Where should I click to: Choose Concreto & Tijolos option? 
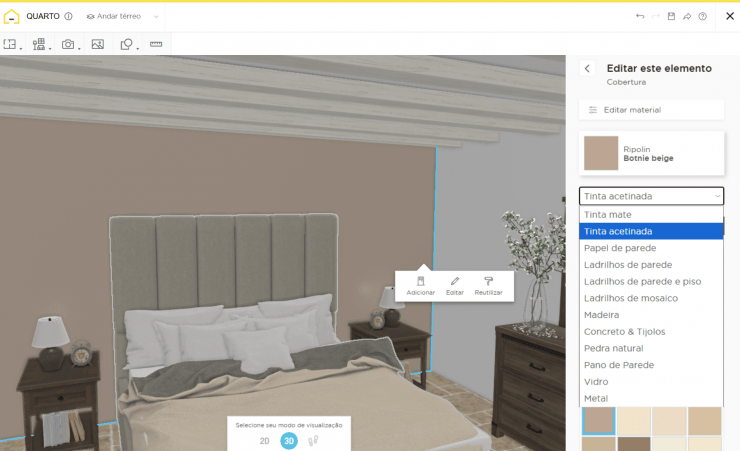coord(651,332)
